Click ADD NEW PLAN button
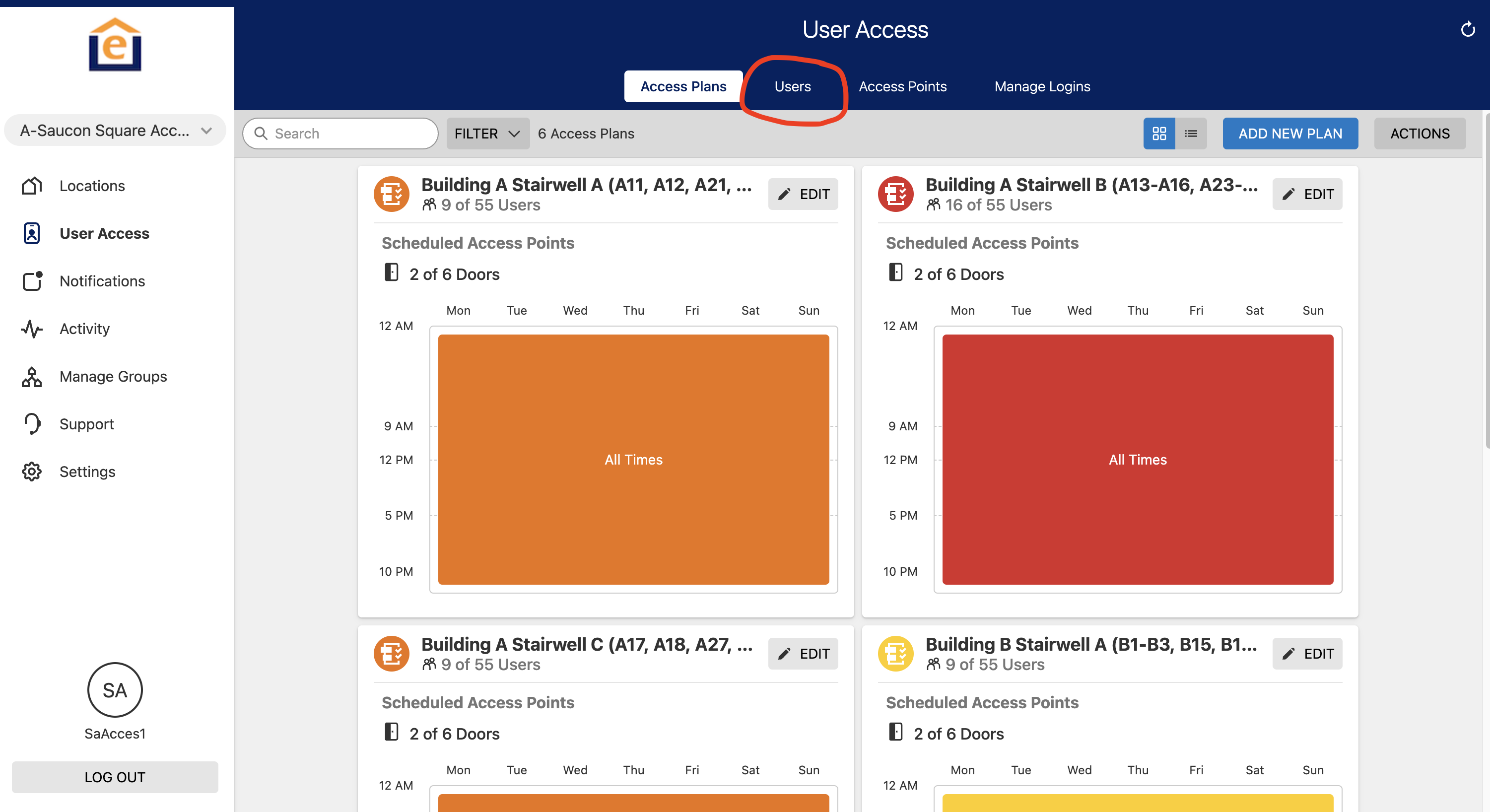The image size is (1490, 812). point(1290,134)
